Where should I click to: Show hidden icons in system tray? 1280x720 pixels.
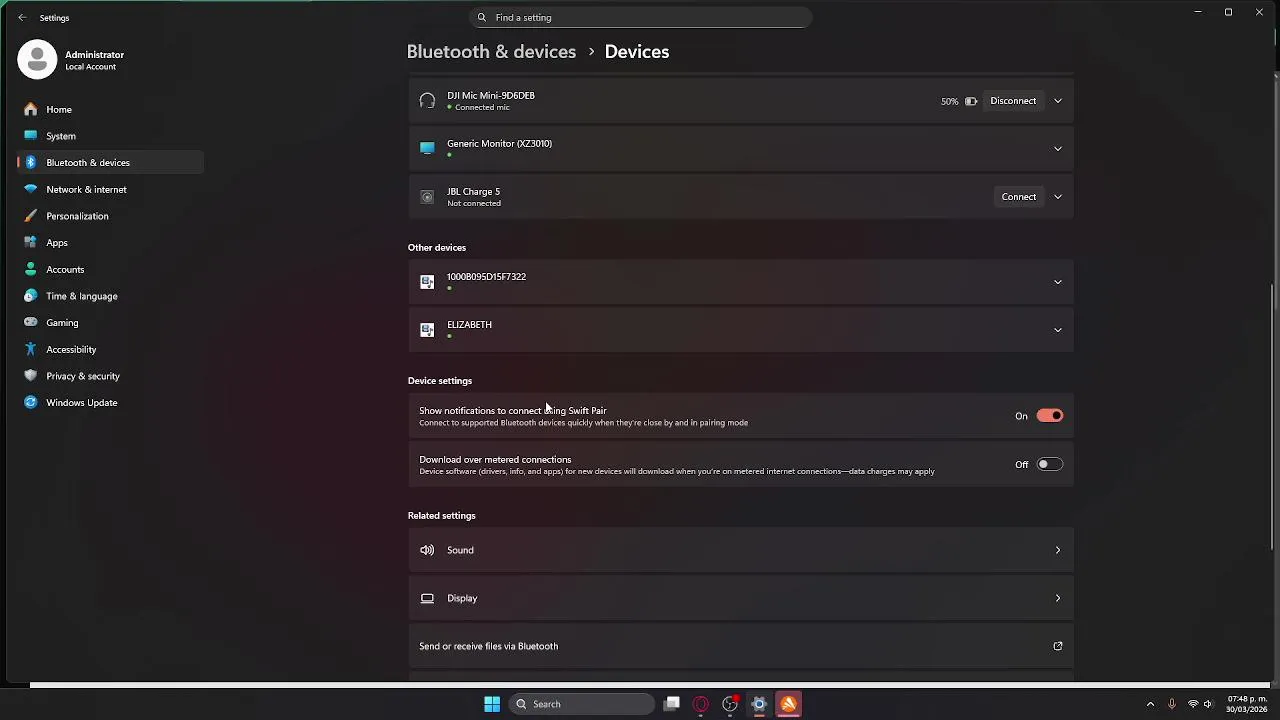click(x=1150, y=704)
